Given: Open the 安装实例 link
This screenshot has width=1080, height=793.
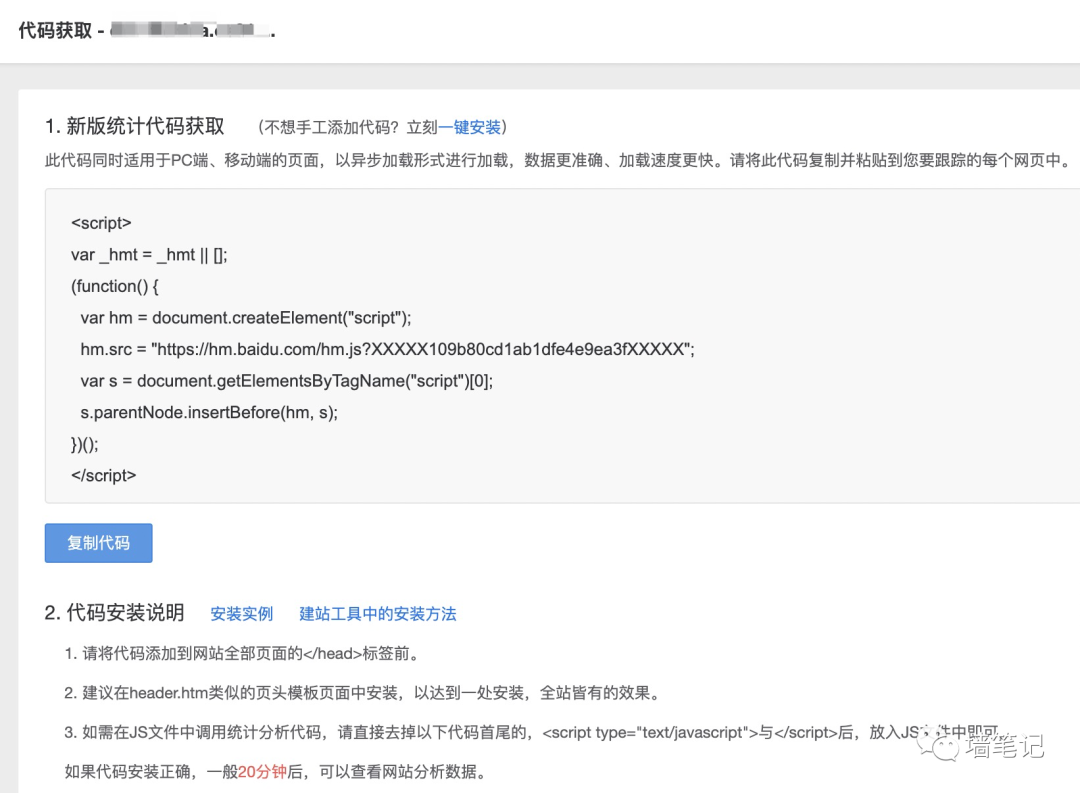Looking at the screenshot, I should (241, 614).
